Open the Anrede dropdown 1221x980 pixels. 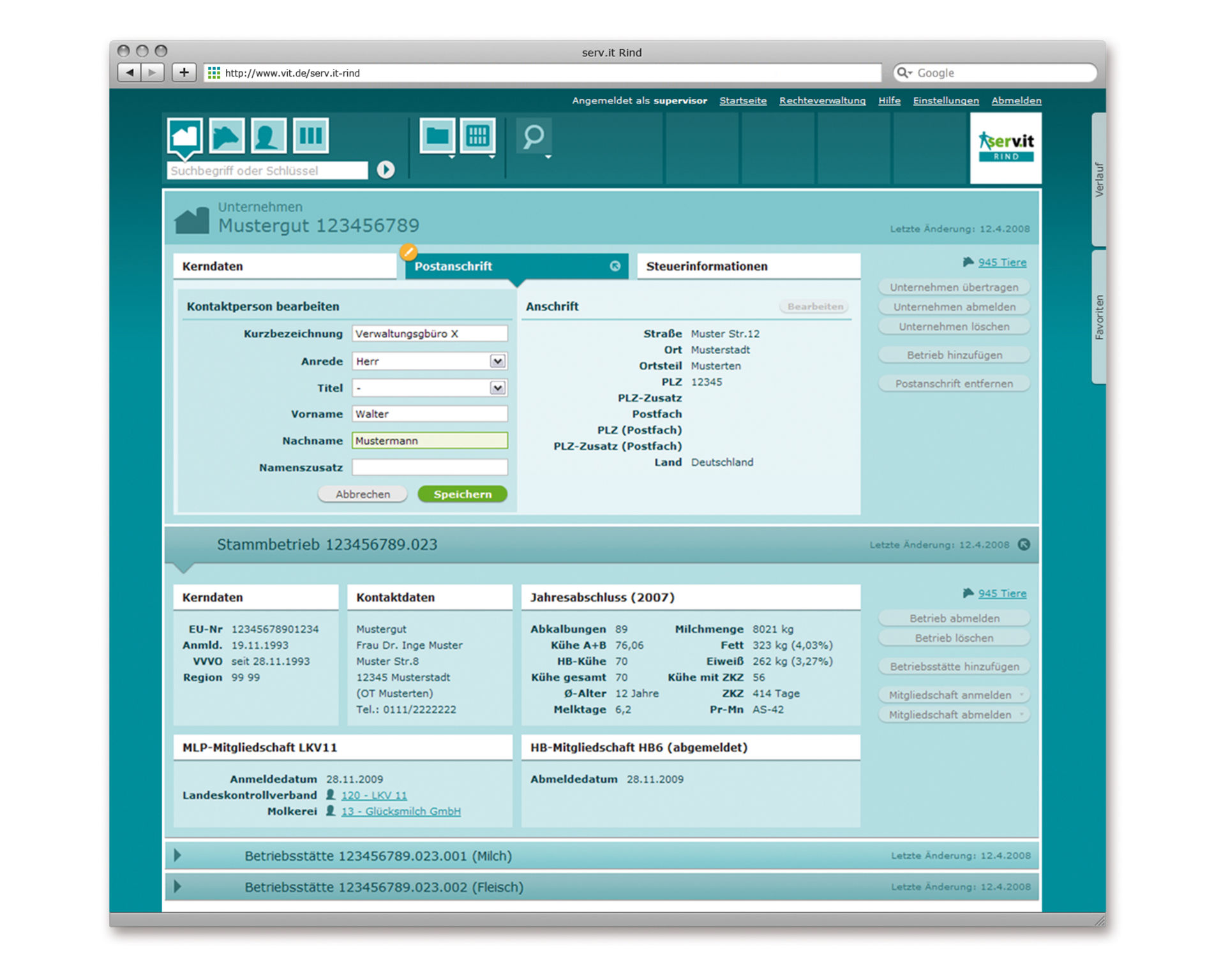pyautogui.click(x=497, y=361)
